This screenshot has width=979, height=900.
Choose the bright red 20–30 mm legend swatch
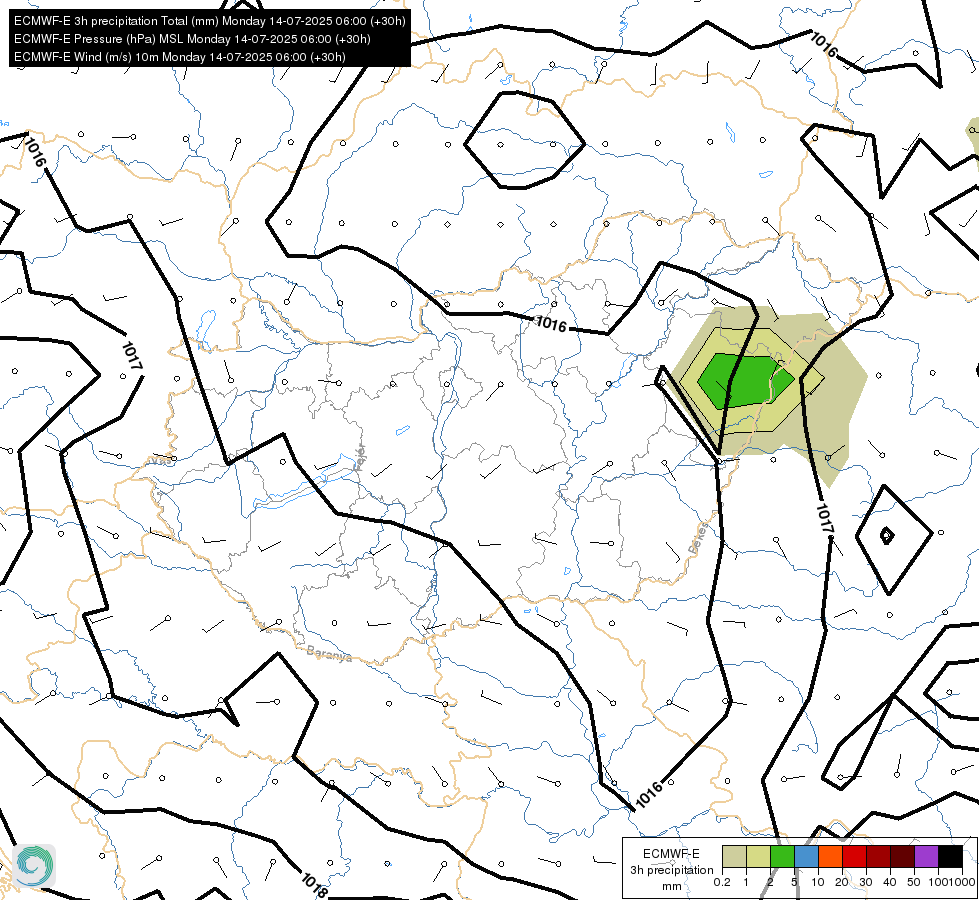854,856
